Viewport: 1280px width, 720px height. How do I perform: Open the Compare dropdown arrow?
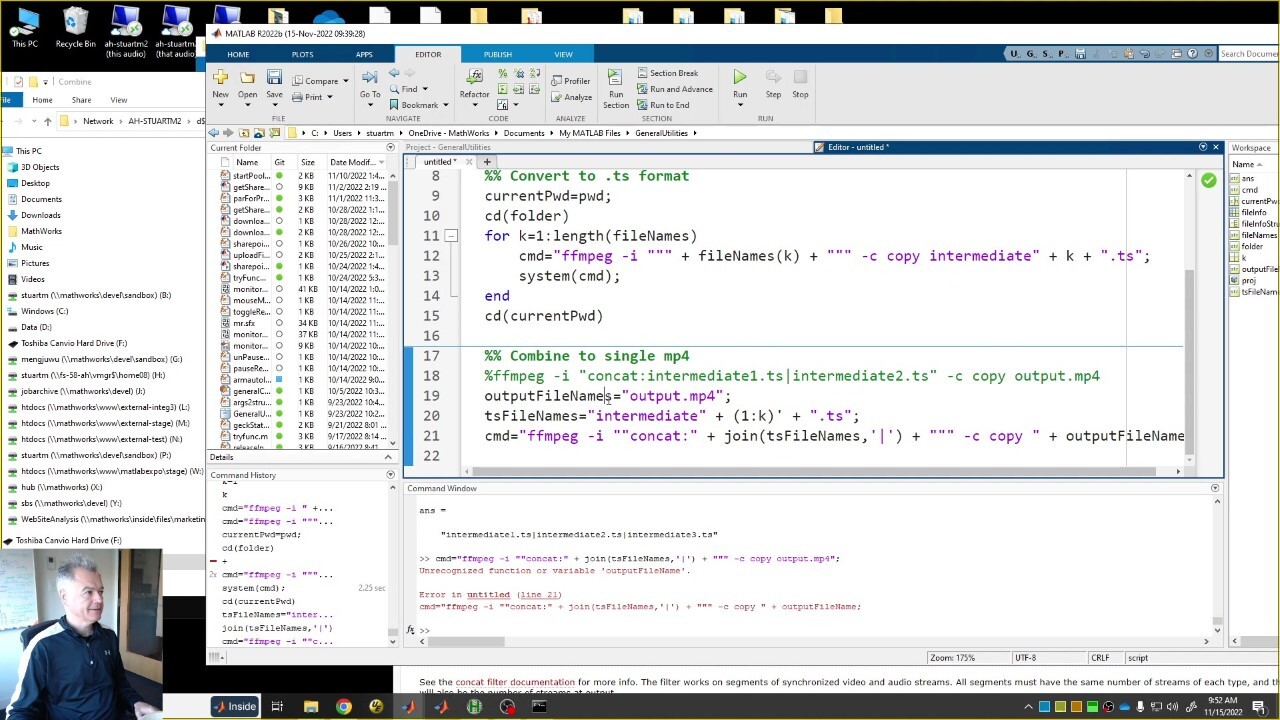point(346,81)
